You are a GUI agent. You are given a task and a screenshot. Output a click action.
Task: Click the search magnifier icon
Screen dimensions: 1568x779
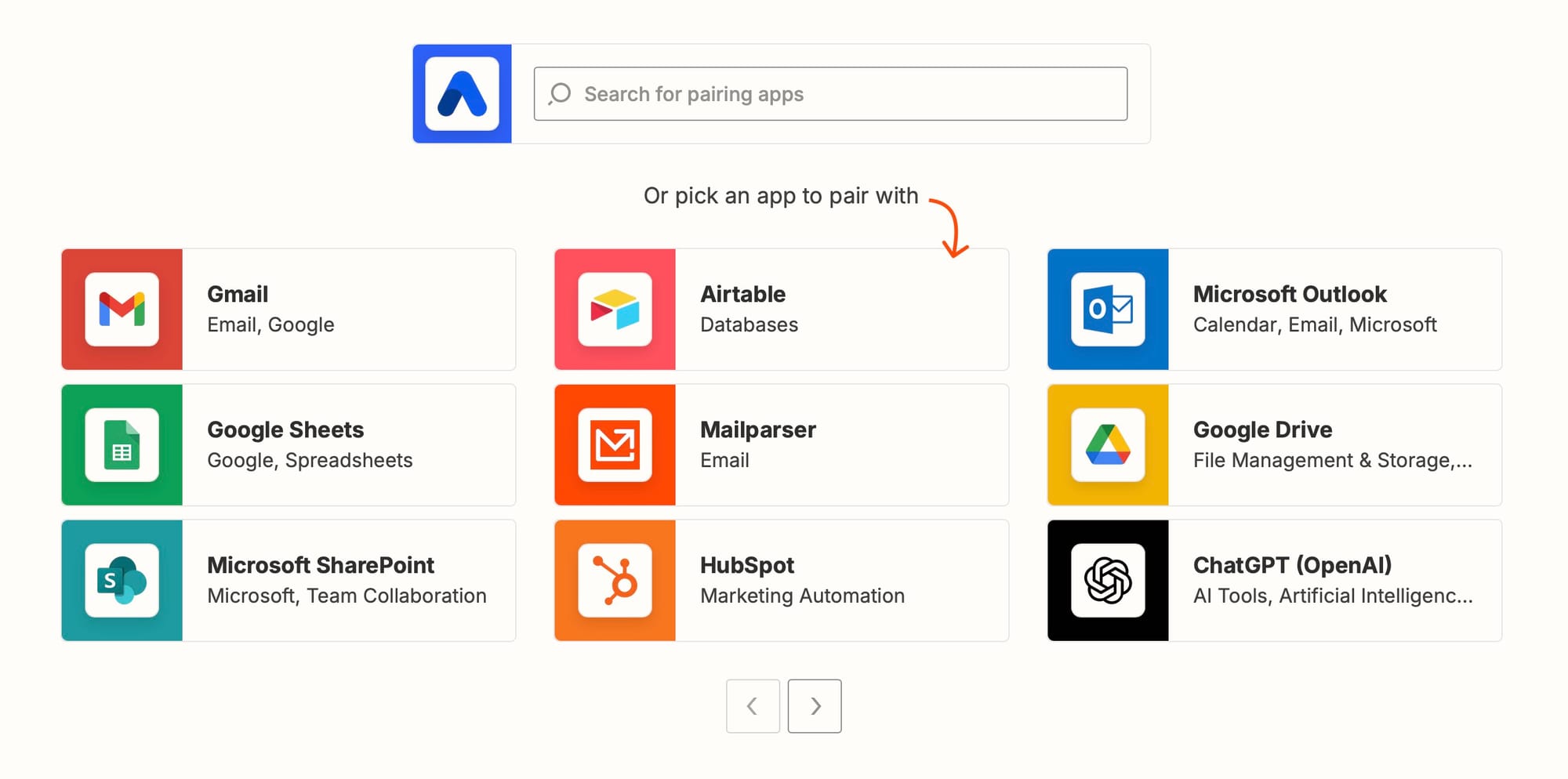(x=560, y=94)
